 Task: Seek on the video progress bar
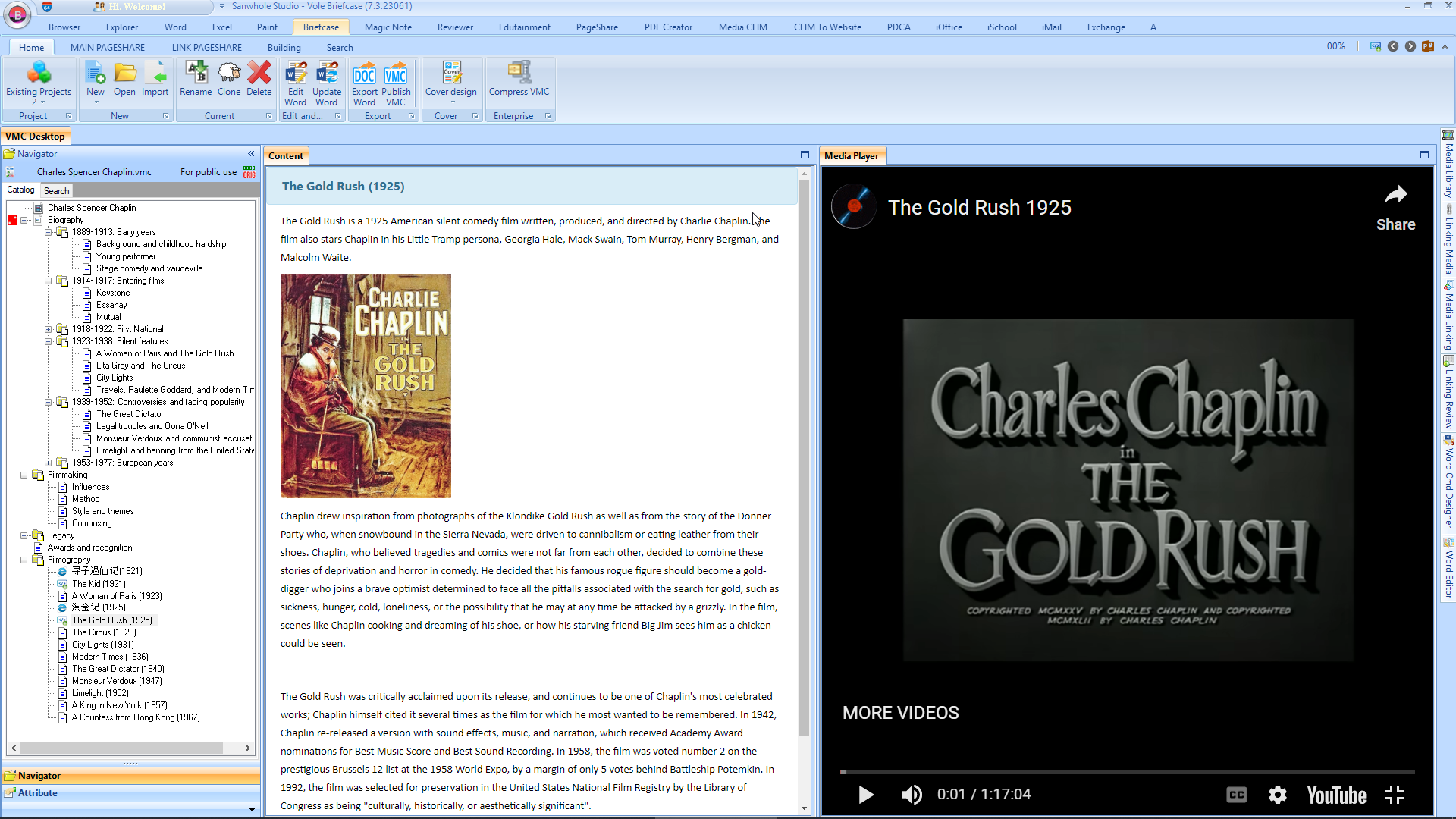[x=1127, y=772]
